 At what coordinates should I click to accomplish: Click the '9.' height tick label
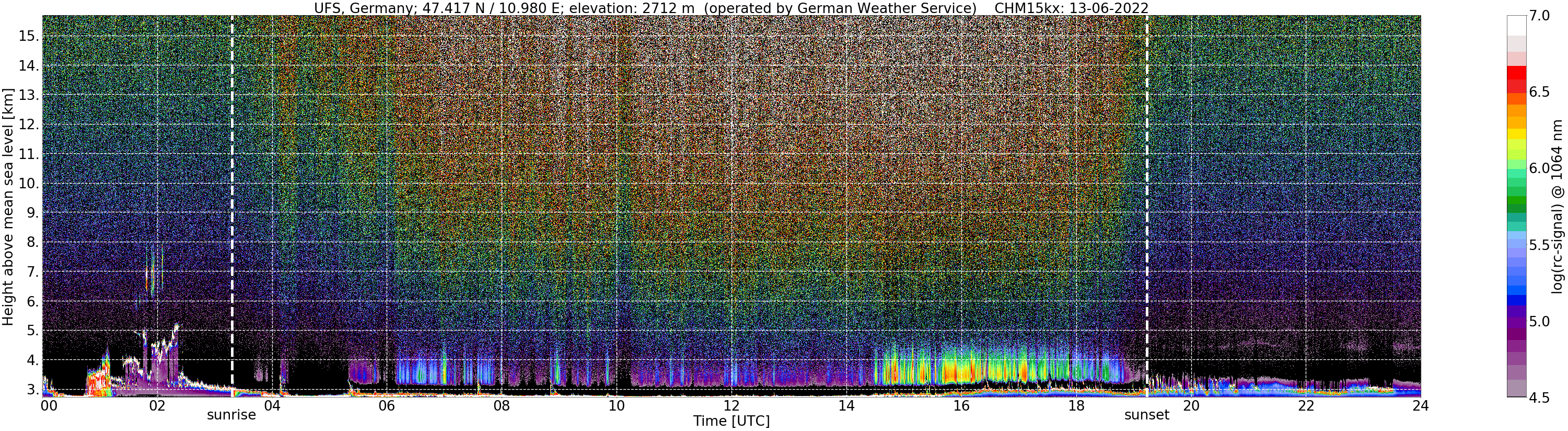[33, 213]
